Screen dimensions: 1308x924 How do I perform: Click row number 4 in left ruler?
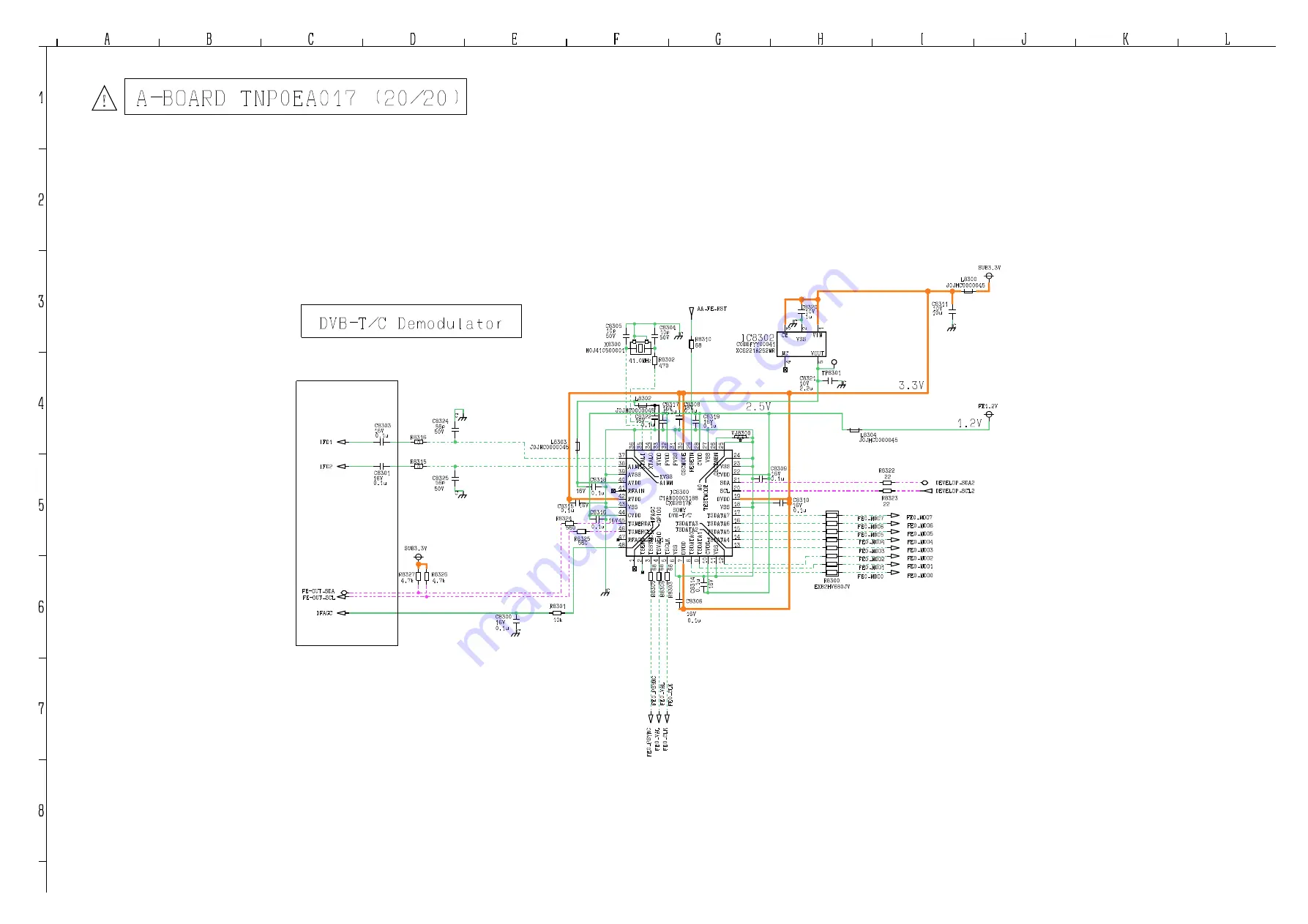click(x=41, y=403)
